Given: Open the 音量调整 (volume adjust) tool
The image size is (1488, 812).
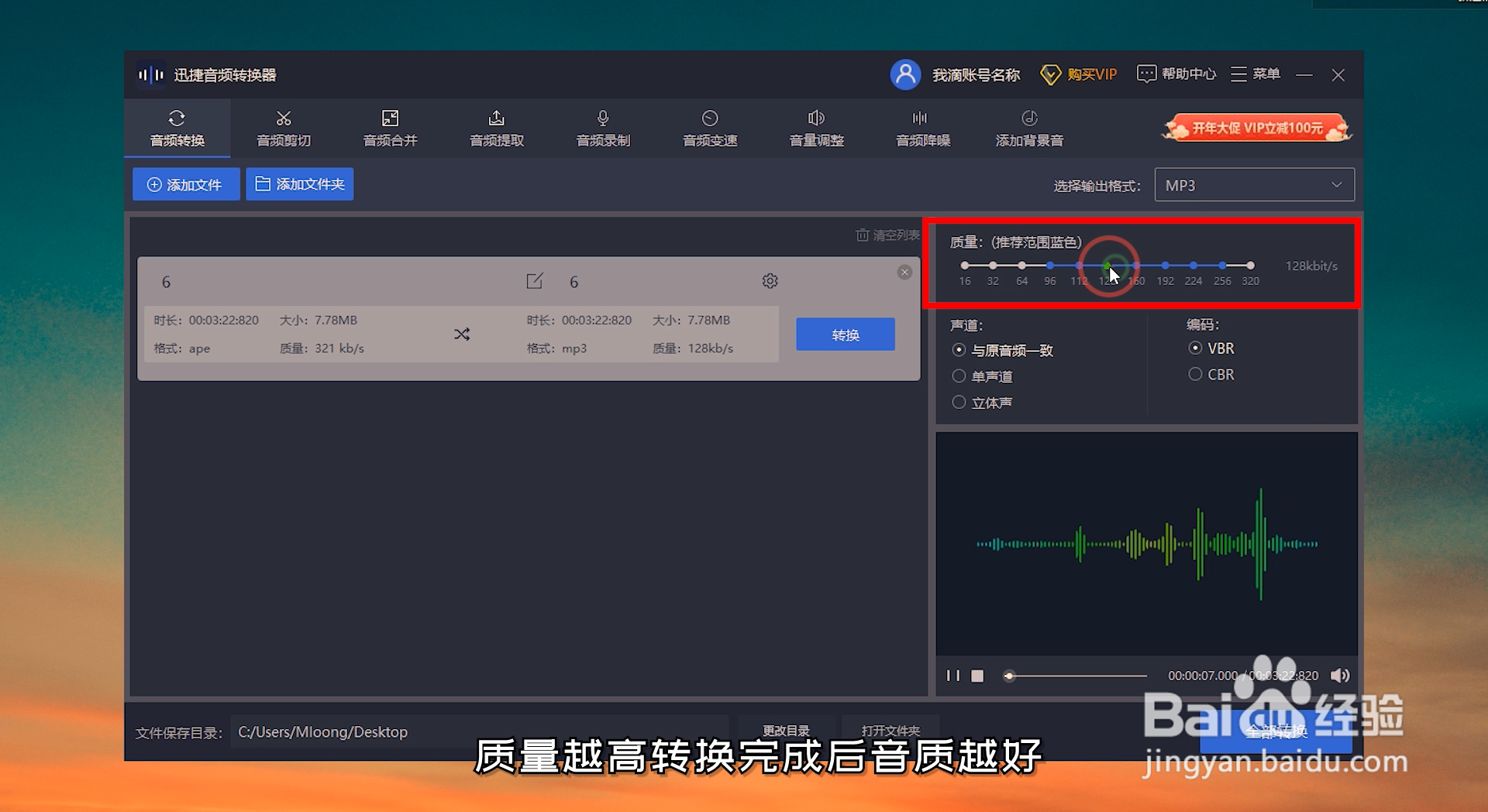Looking at the screenshot, I should pos(816,128).
